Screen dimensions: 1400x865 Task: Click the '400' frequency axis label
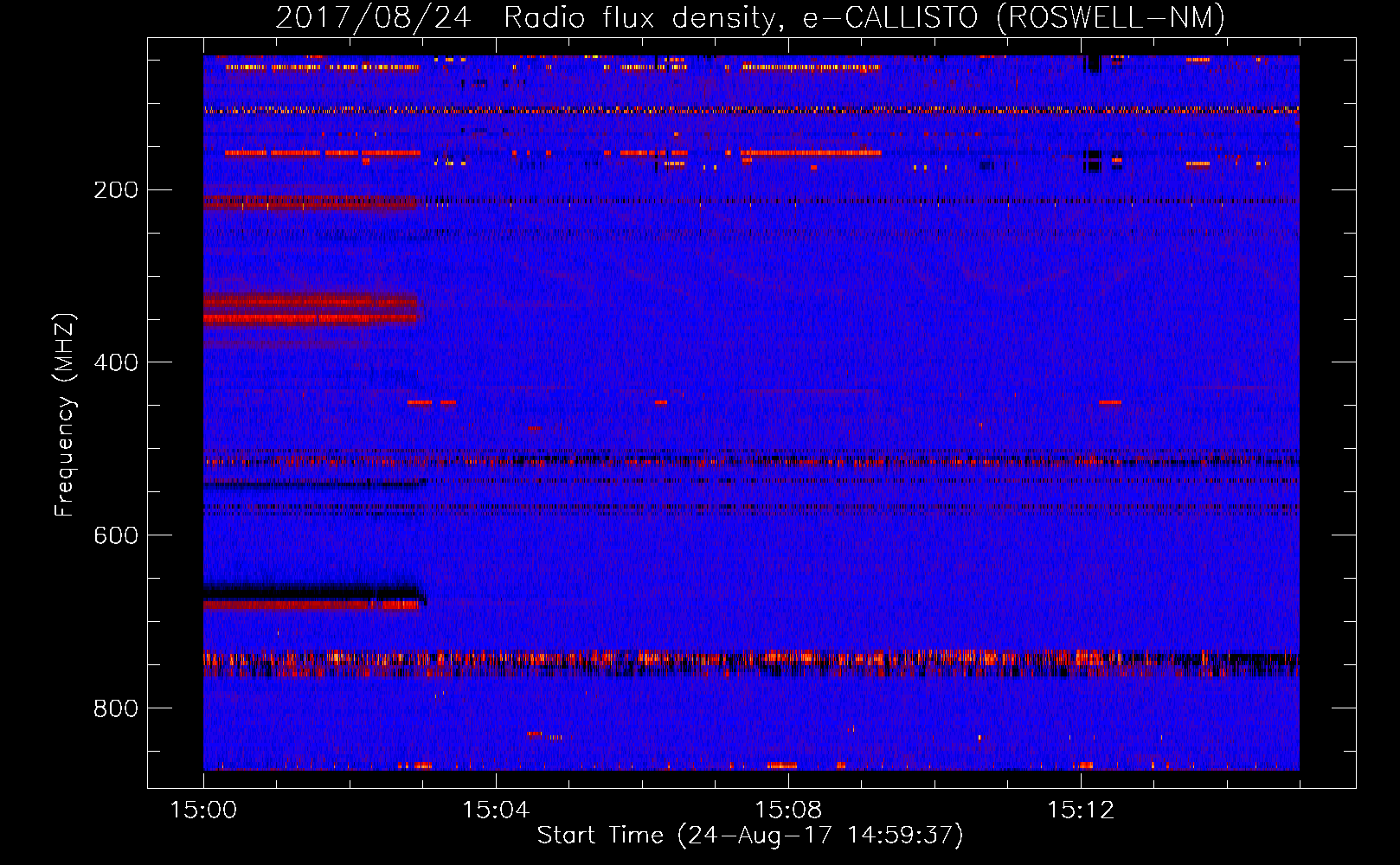point(116,363)
